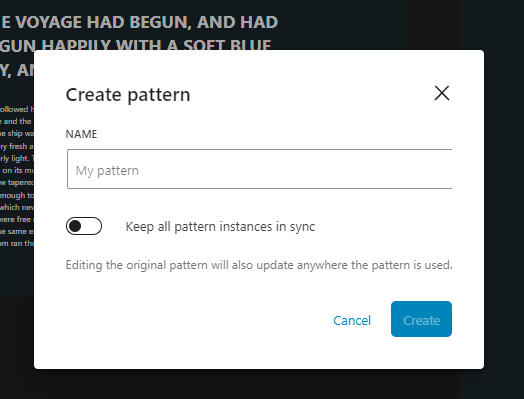524x399 pixels.
Task: Click the 'My pattern' placeholder text
Action: pyautogui.click(x=107, y=170)
